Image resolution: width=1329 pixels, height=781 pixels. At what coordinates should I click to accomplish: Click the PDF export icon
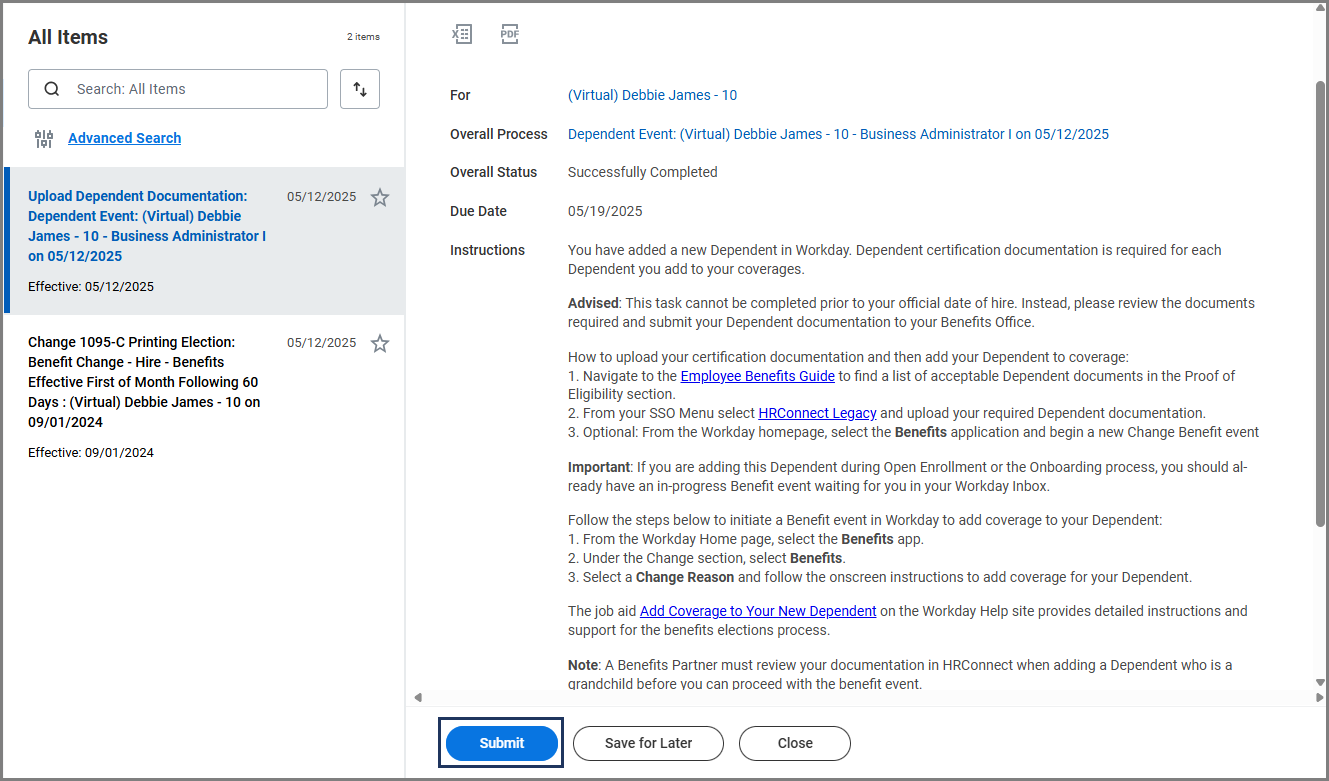tap(510, 34)
